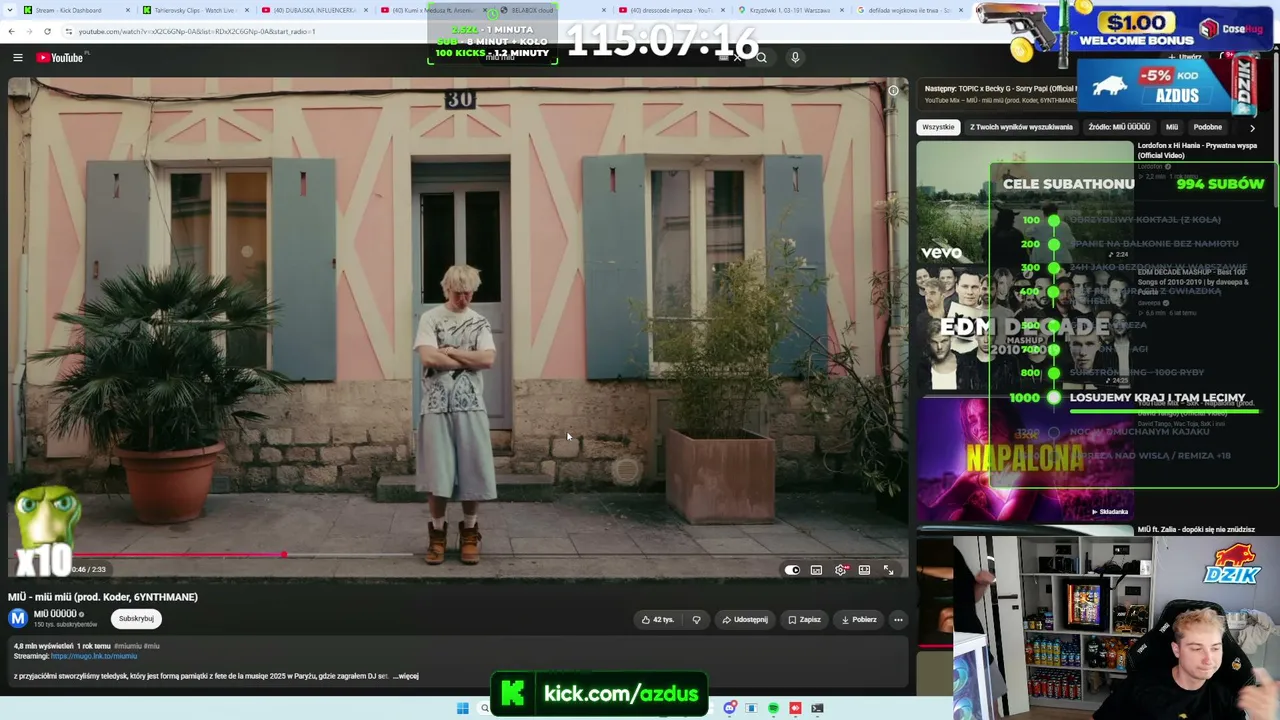
Task: Start voice search with microphone icon
Action: point(795,58)
